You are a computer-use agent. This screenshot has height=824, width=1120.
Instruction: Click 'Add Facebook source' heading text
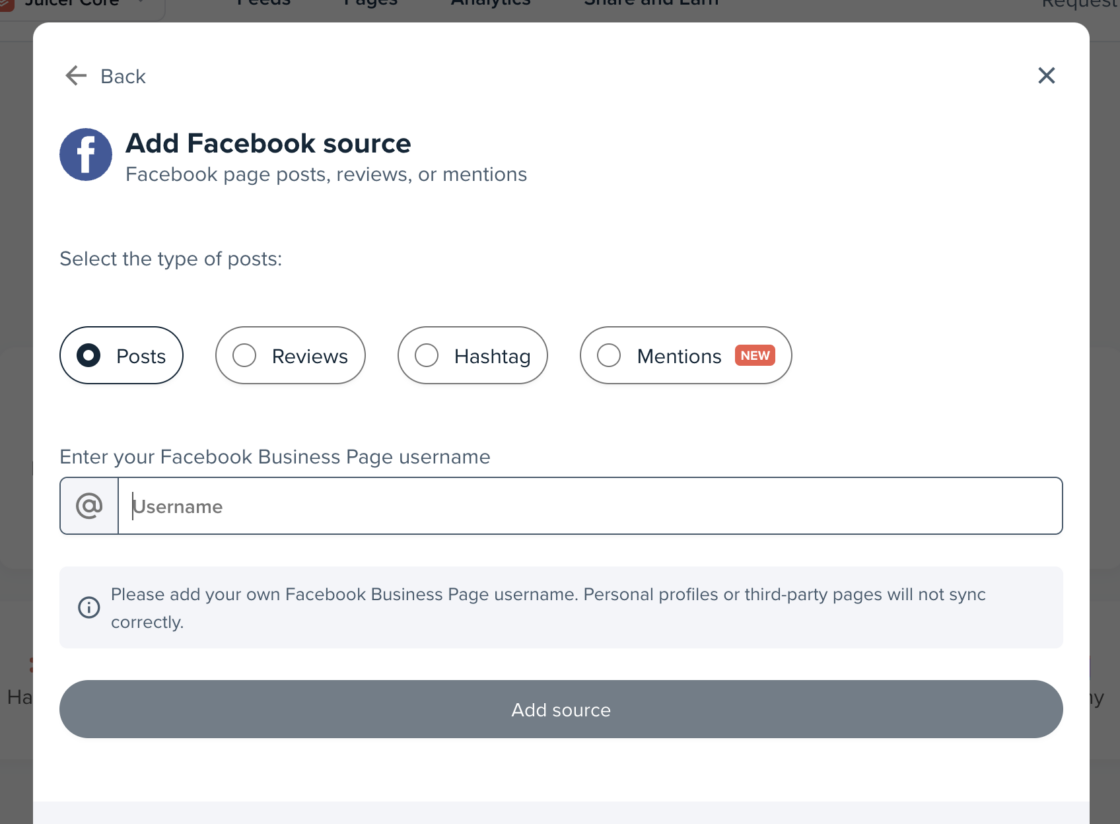coord(268,144)
